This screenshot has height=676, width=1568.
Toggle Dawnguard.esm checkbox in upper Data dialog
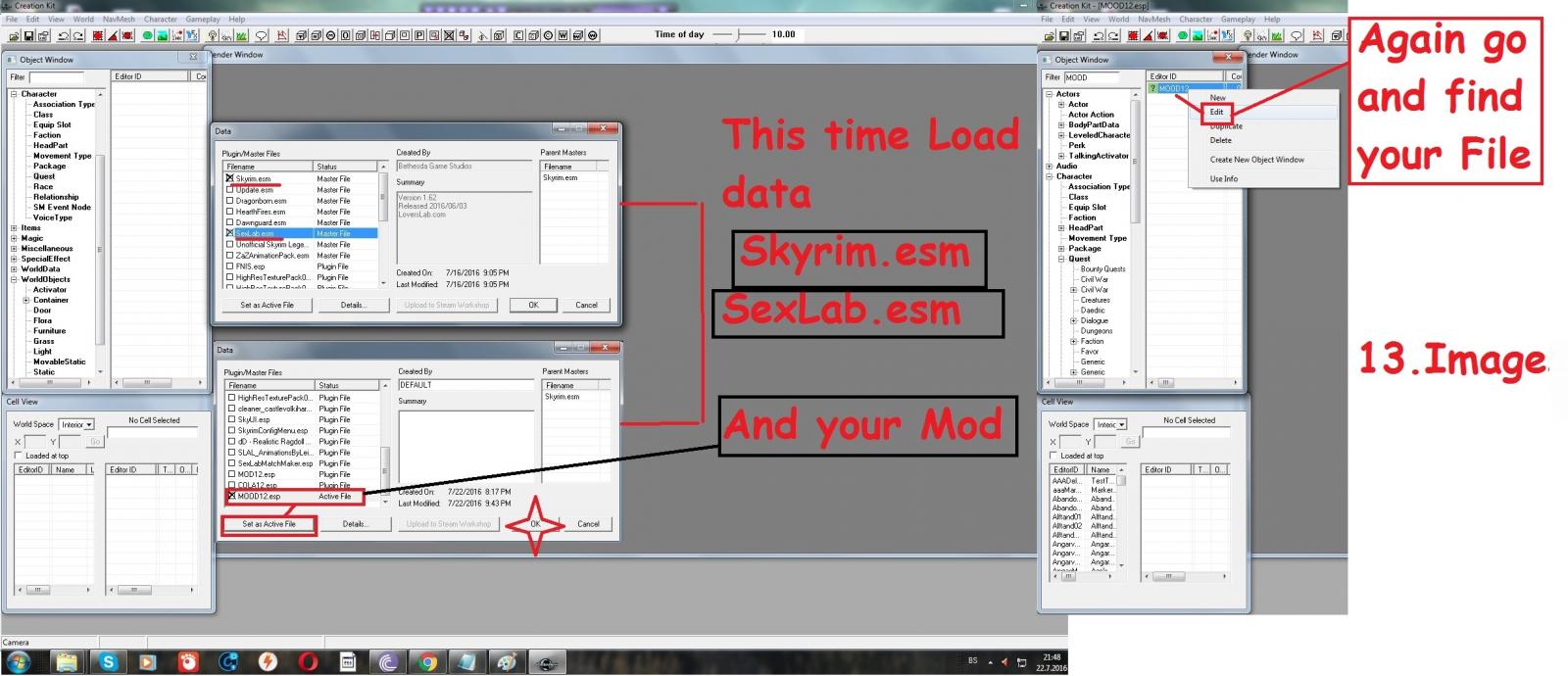(x=230, y=222)
